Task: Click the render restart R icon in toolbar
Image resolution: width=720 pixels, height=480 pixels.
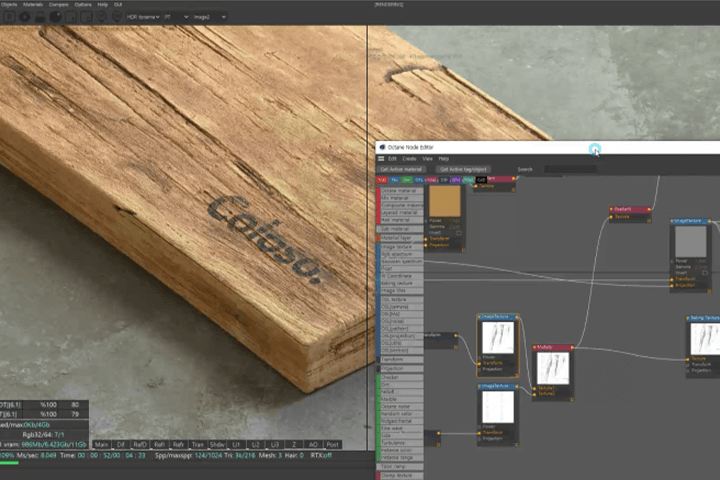Action: (9, 17)
